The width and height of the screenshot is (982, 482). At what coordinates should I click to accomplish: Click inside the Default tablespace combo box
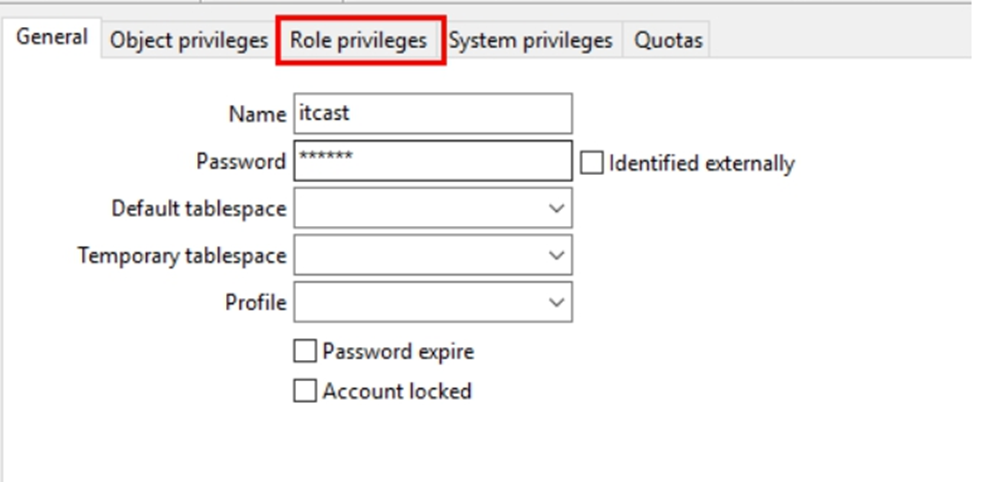tap(433, 208)
